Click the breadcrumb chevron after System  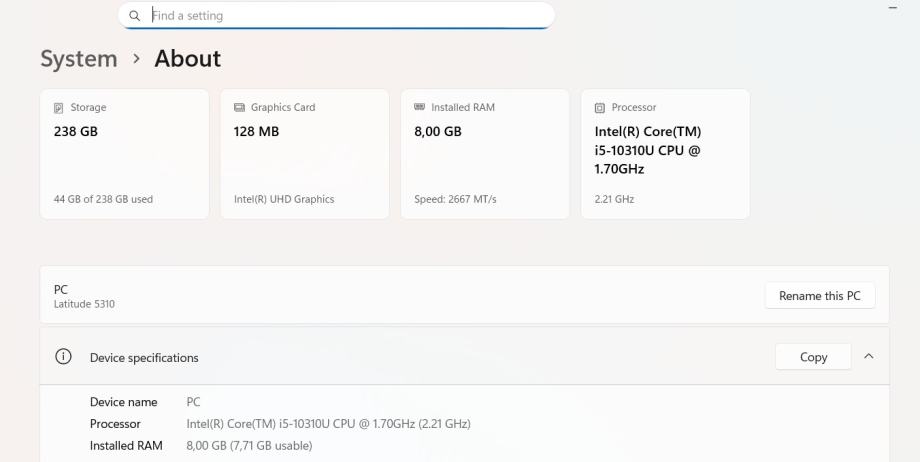click(136, 59)
